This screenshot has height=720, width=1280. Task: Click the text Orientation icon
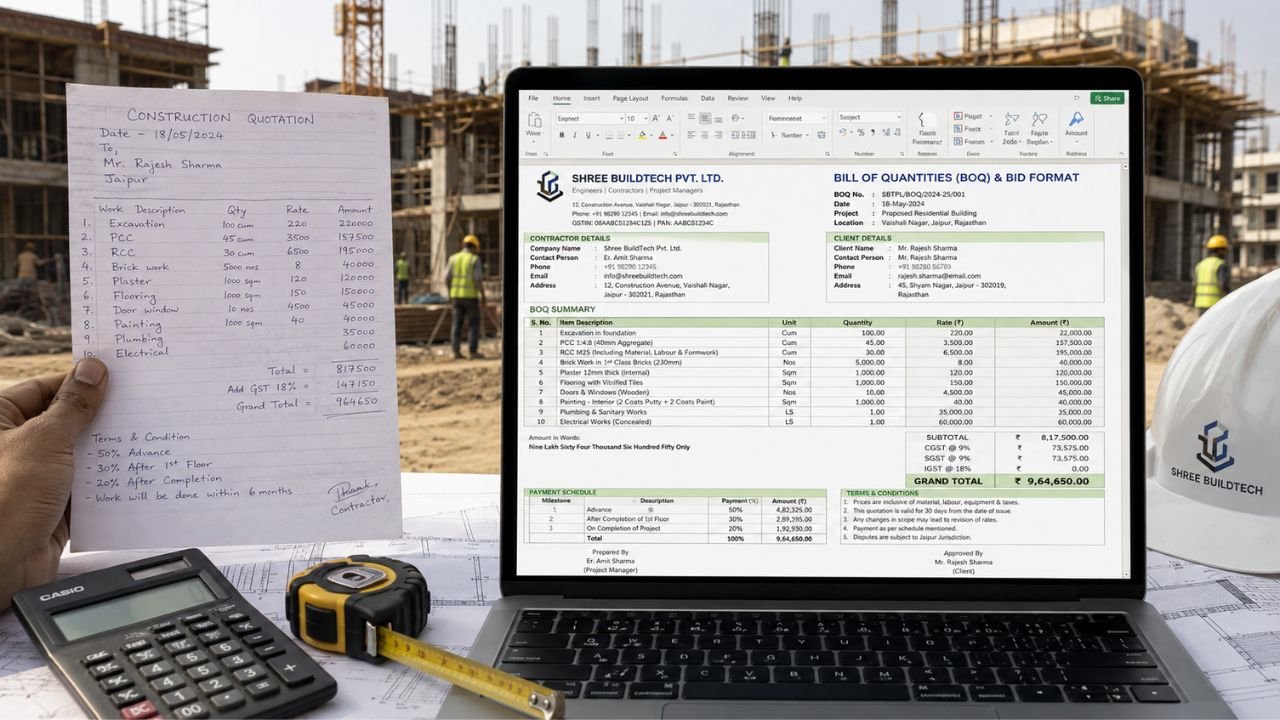pyautogui.click(x=735, y=118)
